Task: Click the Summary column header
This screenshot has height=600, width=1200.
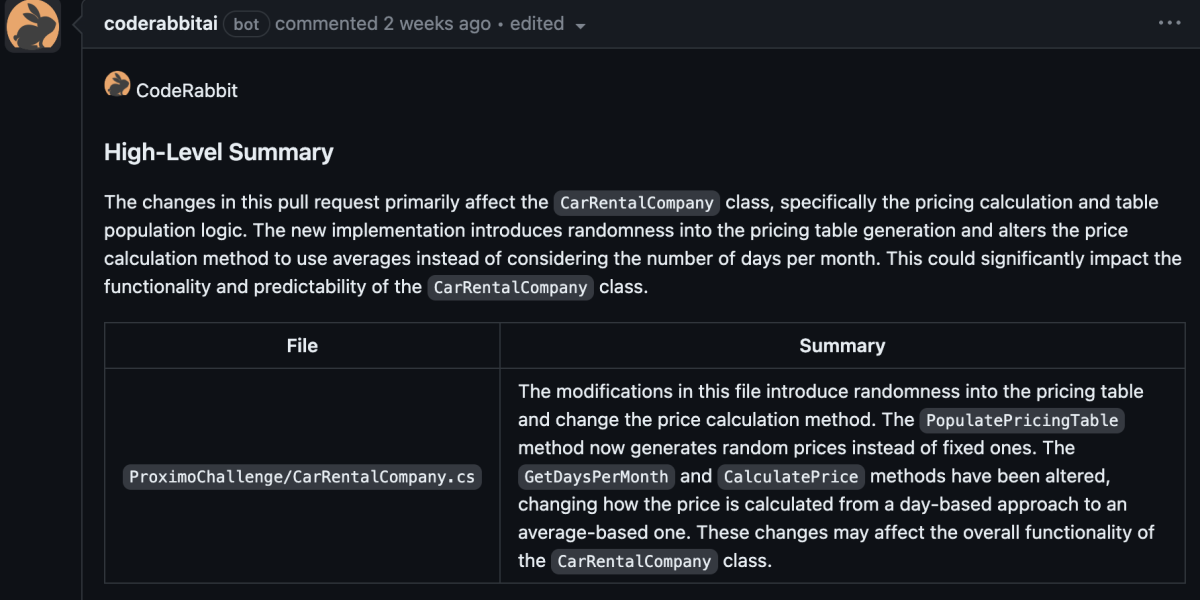Action: coord(842,346)
